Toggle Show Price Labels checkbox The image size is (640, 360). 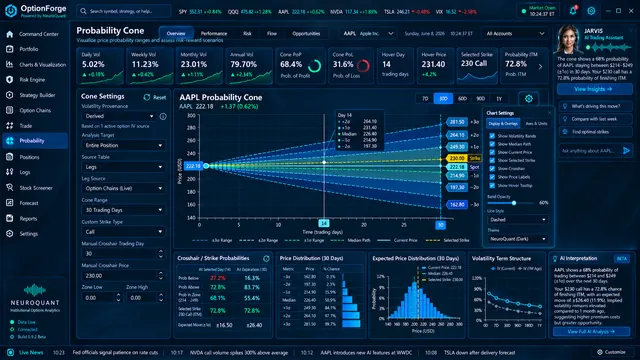click(492, 177)
